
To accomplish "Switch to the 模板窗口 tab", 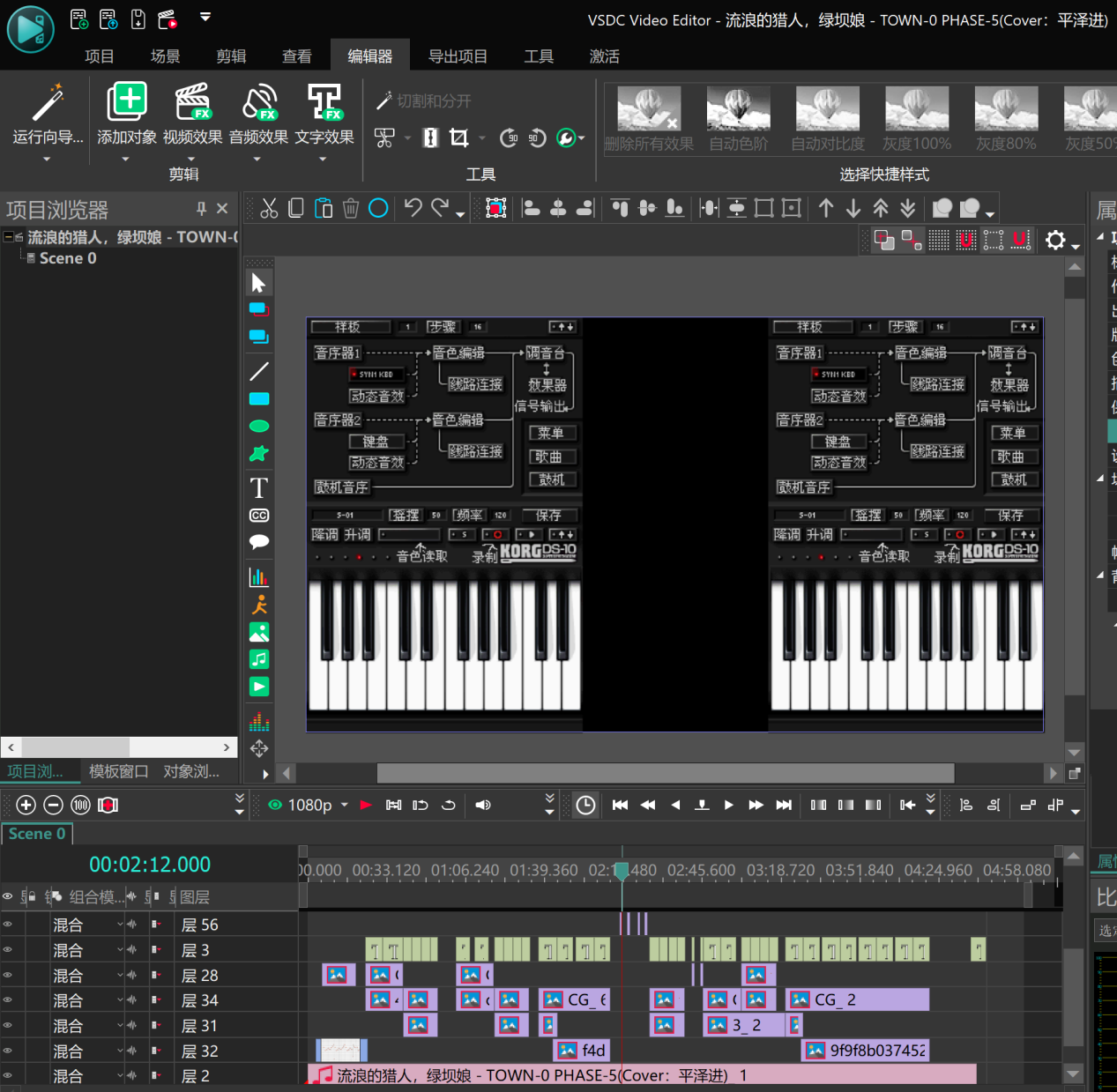I will point(119,771).
